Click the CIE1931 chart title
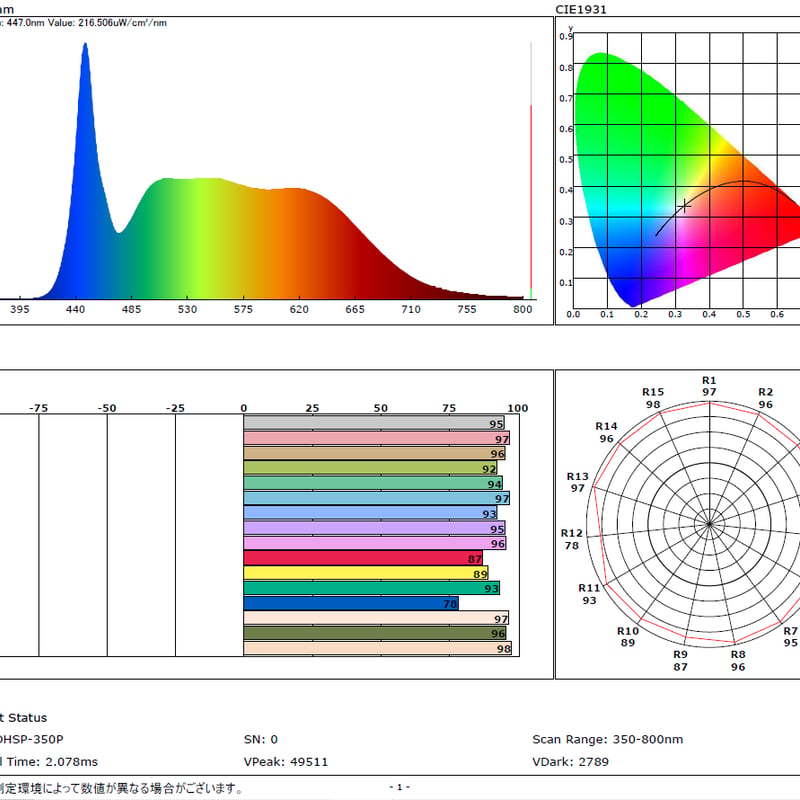Screen dimensions: 800x800 (581, 9)
